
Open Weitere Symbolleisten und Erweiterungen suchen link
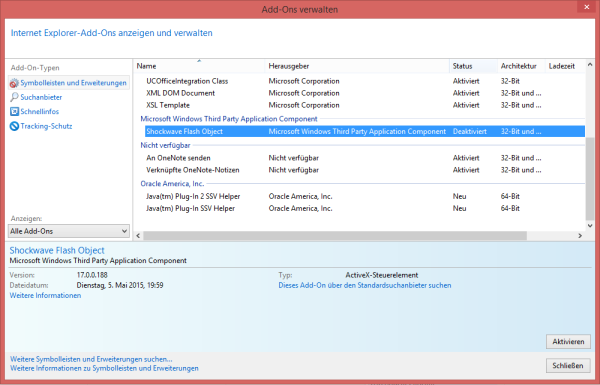tap(91, 359)
